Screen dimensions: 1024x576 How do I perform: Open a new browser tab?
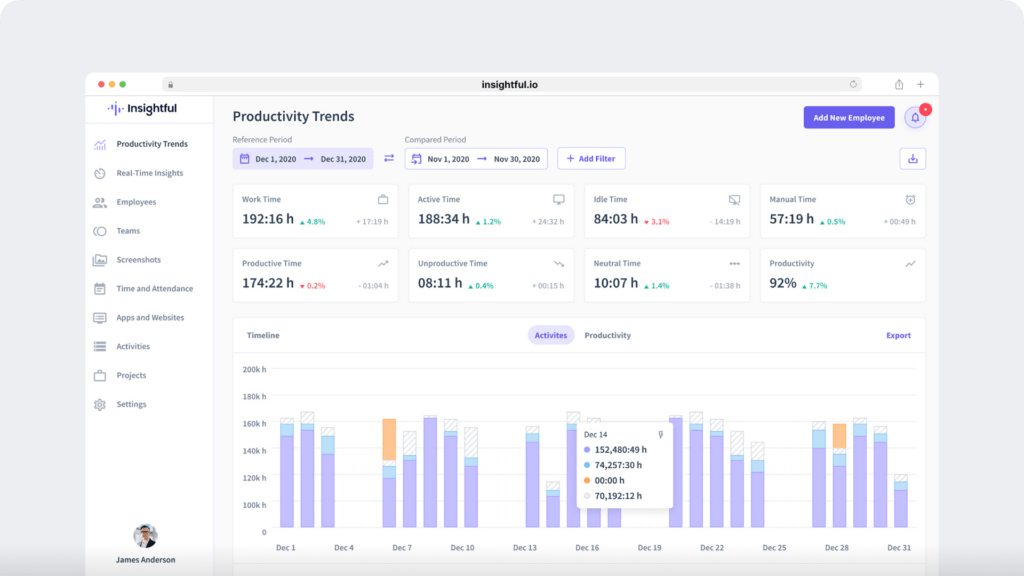tap(920, 84)
